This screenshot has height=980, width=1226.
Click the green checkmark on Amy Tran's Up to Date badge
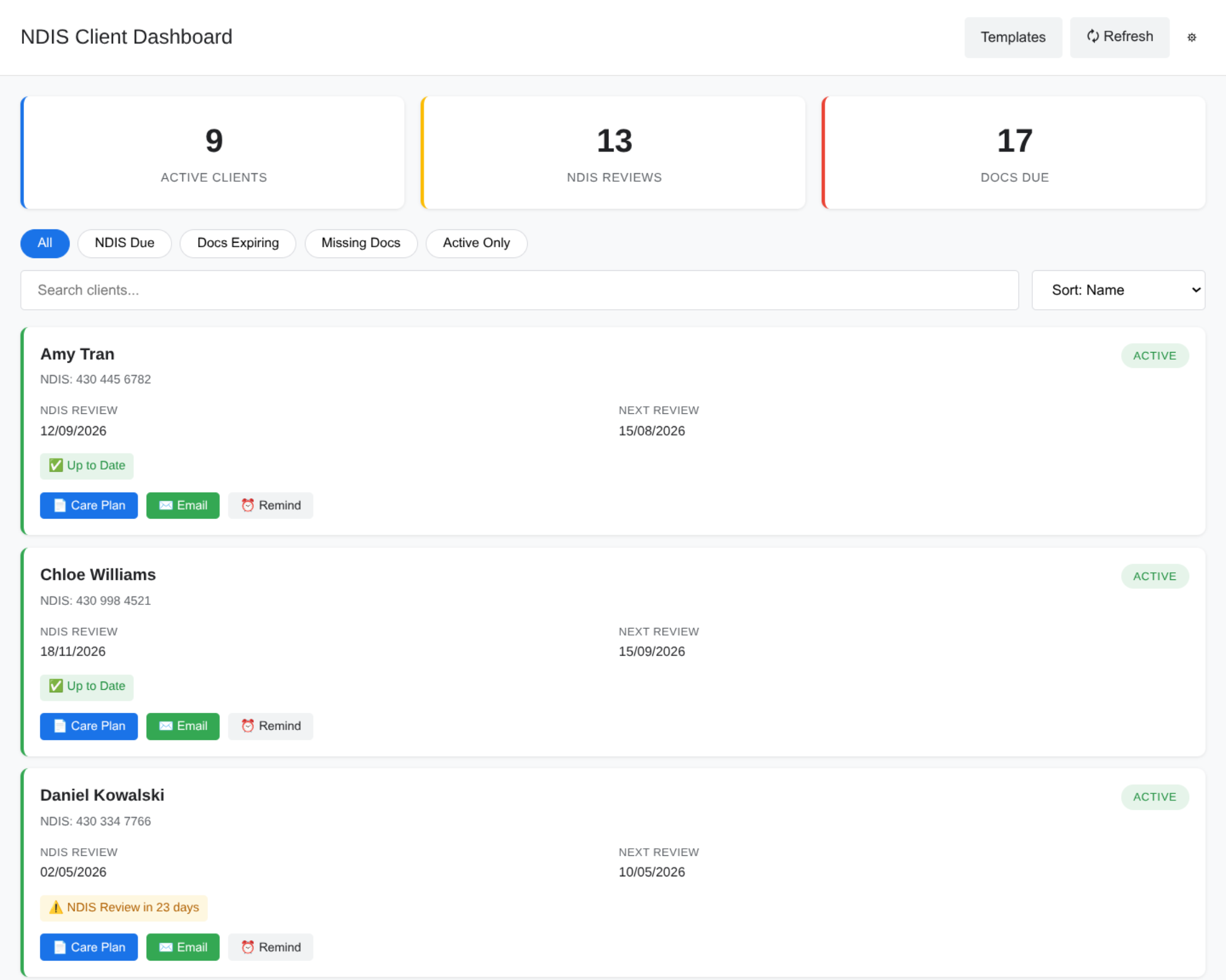point(56,465)
